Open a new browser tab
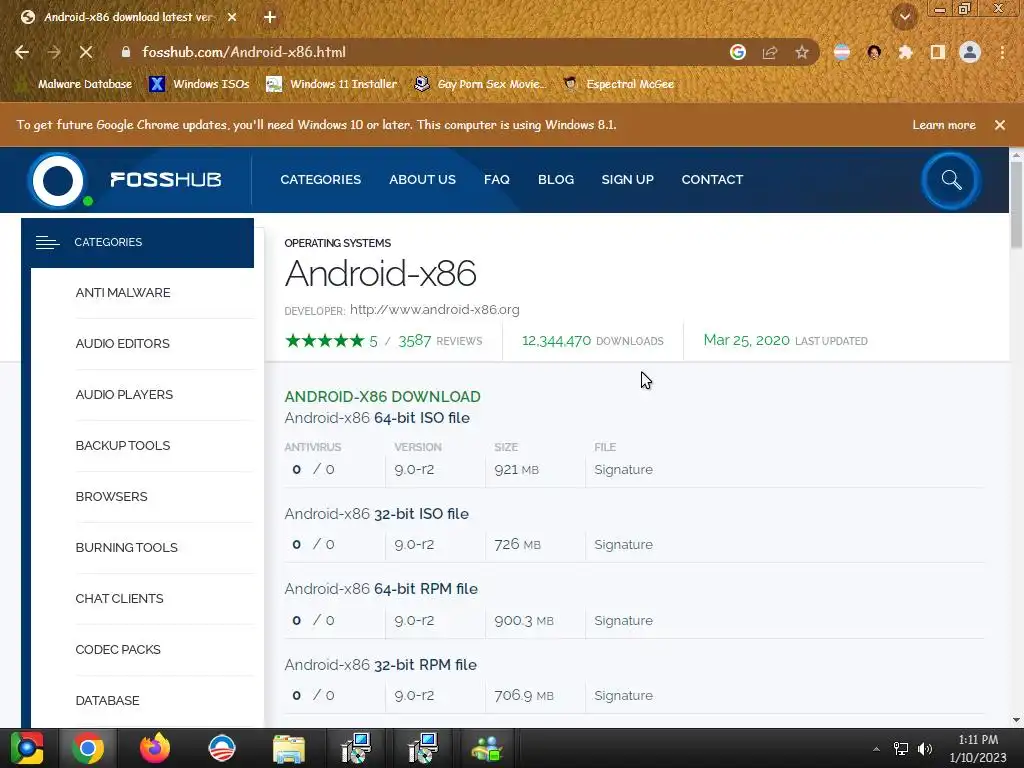Viewport: 1024px width, 768px height. [x=270, y=17]
